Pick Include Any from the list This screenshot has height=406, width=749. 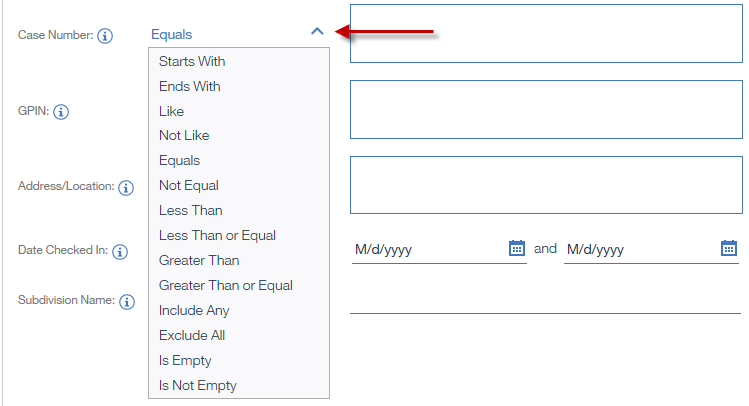point(194,310)
